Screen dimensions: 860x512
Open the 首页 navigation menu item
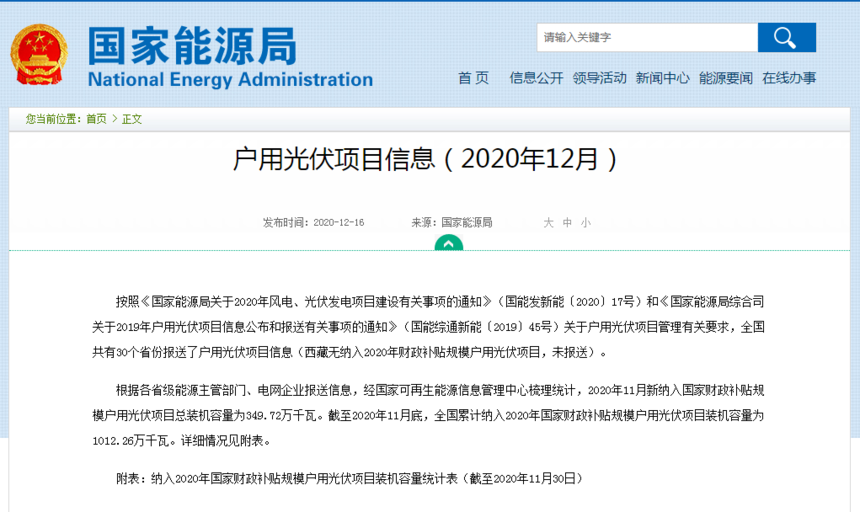[x=473, y=78]
